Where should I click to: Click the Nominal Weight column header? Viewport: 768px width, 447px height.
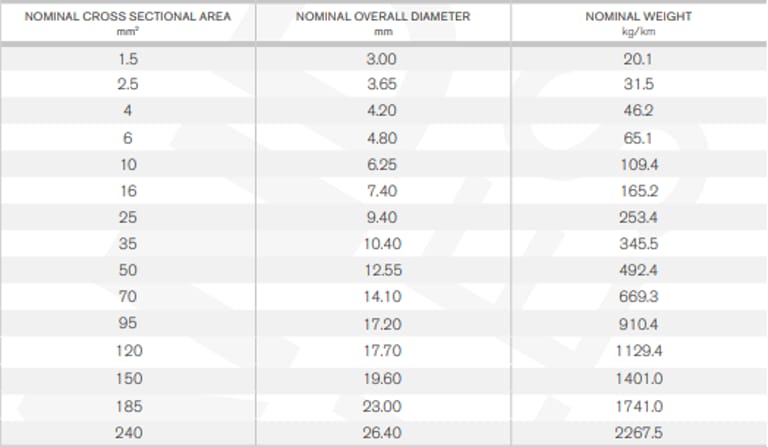[x=639, y=17]
